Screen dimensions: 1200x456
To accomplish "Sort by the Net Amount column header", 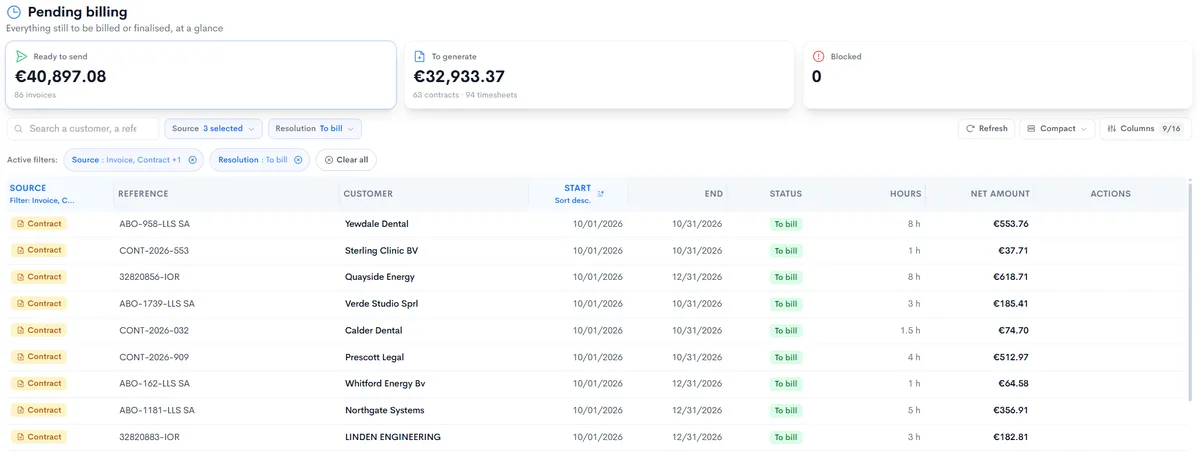I will pos(1000,194).
